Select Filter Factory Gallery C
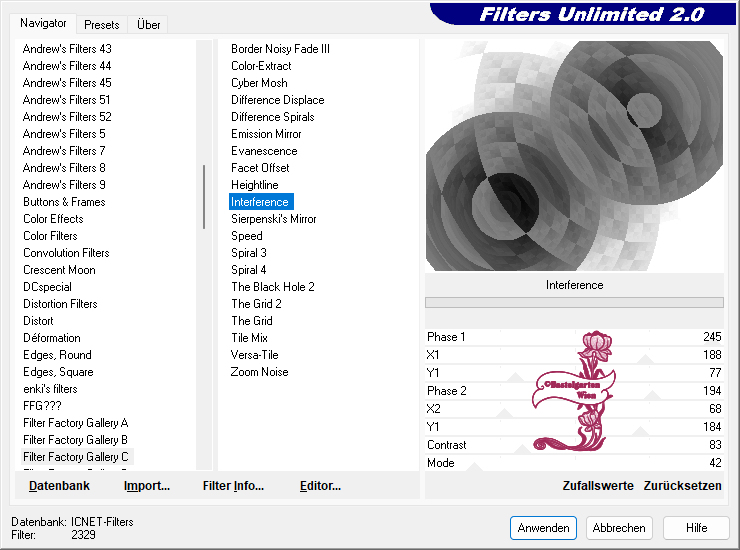 coord(76,457)
